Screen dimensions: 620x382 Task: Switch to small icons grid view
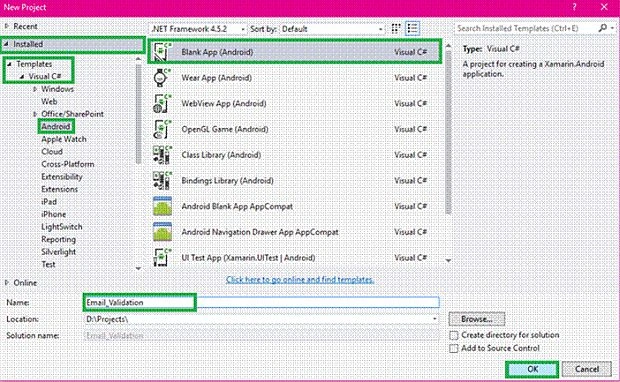(x=396, y=28)
